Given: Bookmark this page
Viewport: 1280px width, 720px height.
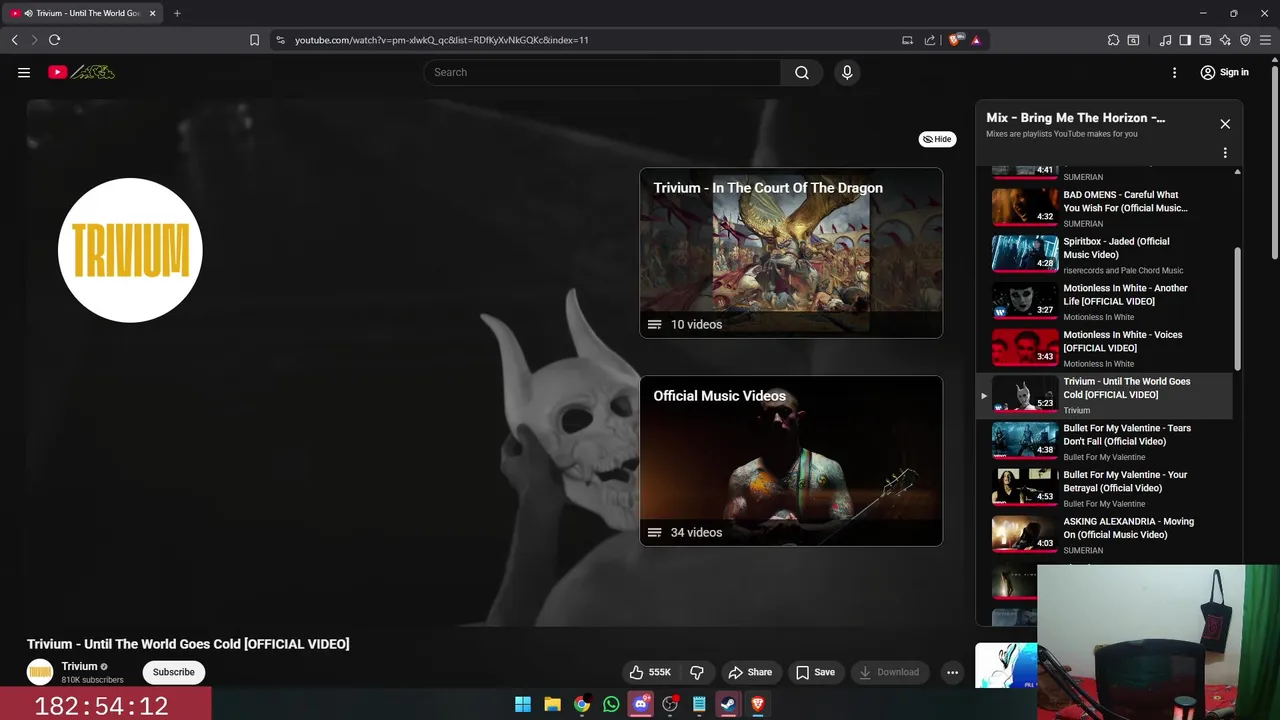Looking at the screenshot, I should click(x=254, y=40).
